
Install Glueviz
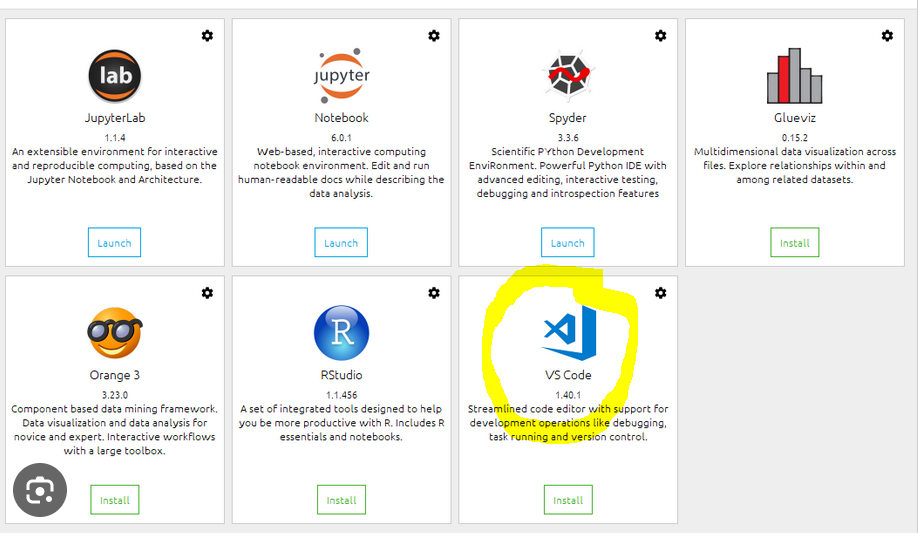[794, 242]
